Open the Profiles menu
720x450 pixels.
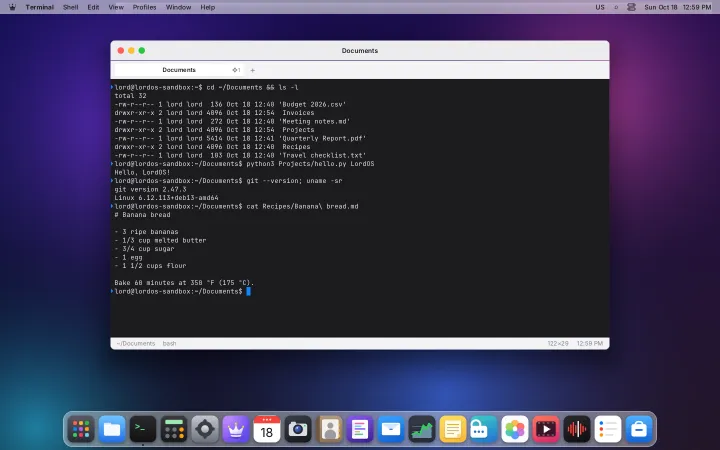coord(144,7)
